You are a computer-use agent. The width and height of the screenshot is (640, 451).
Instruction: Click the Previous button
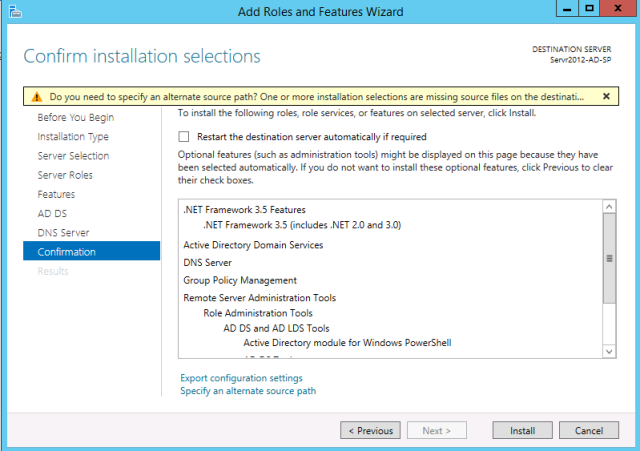370,430
